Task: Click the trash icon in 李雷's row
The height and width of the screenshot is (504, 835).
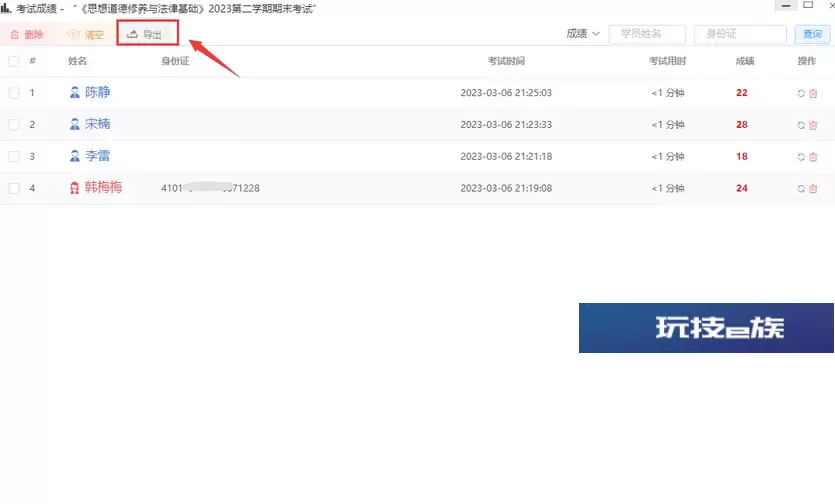Action: (813, 157)
